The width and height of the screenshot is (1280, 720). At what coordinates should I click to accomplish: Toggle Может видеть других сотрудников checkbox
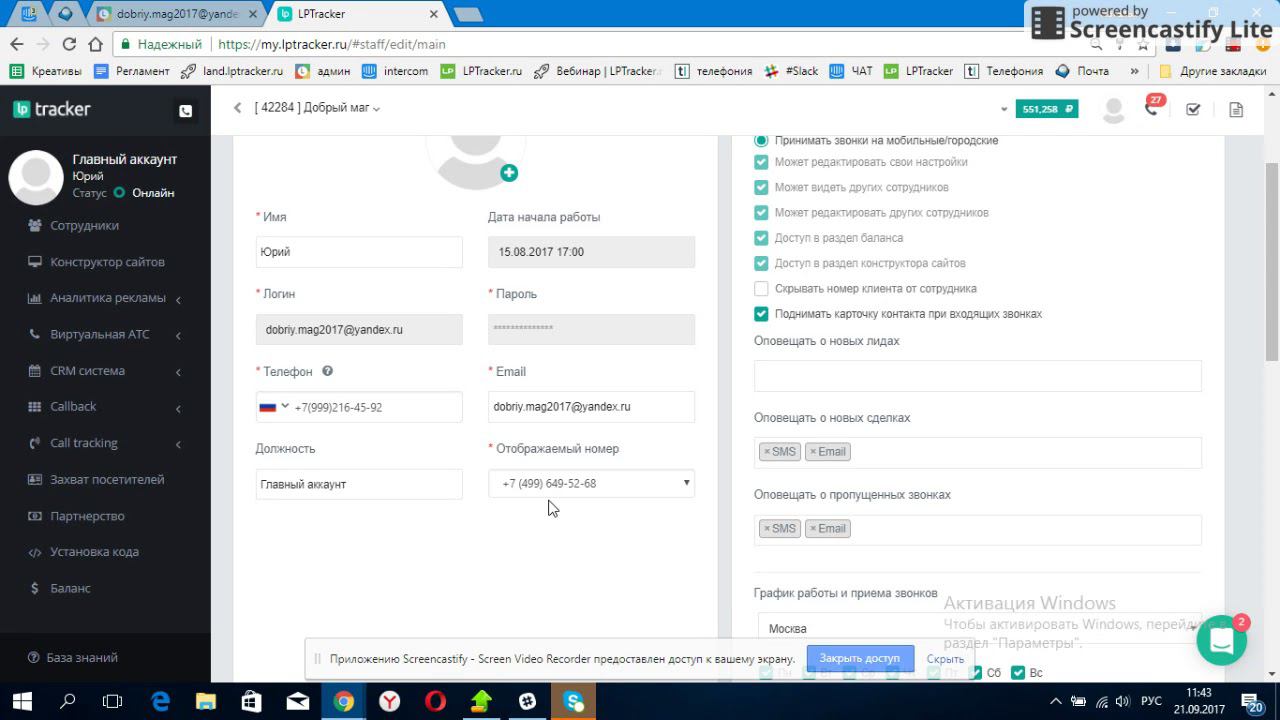coord(761,187)
